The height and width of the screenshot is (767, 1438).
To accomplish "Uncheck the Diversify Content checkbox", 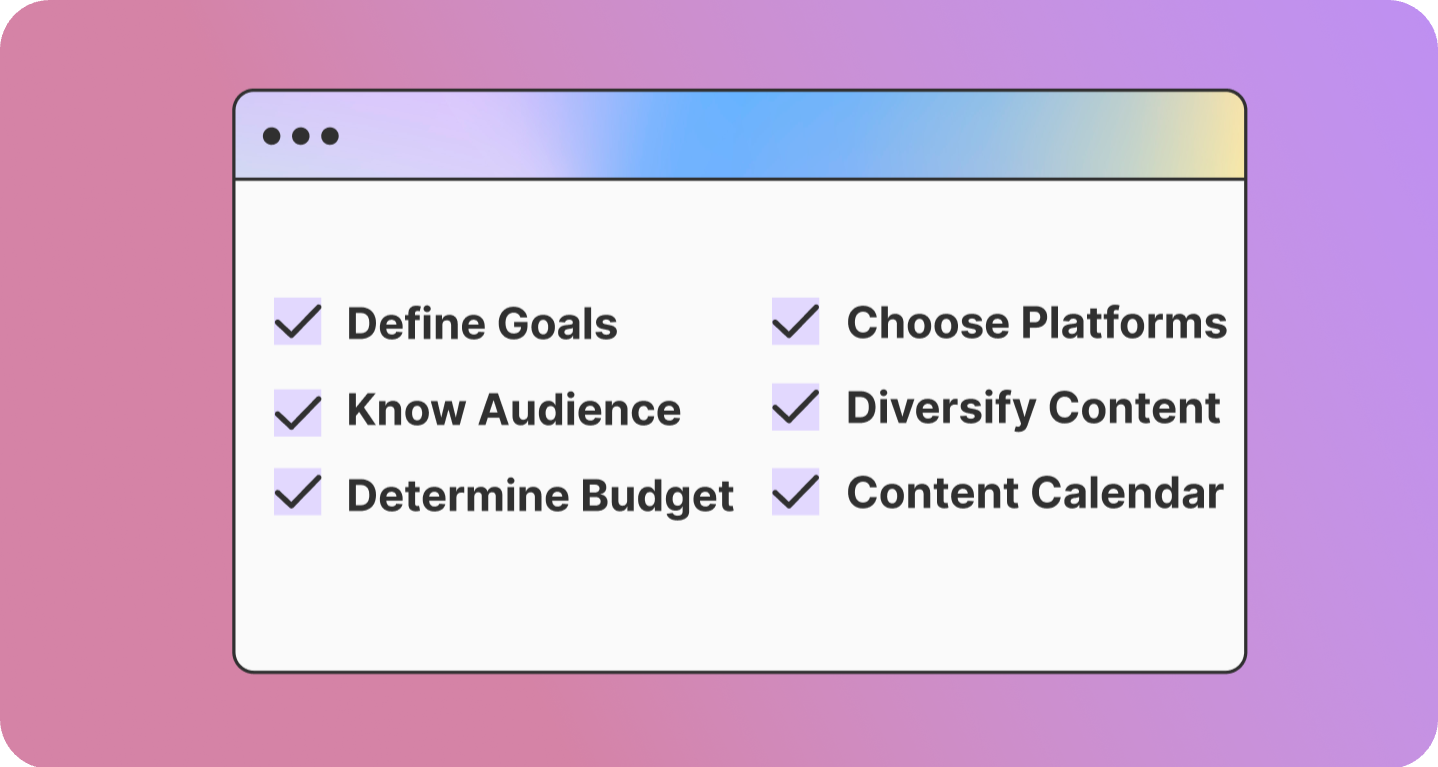I will click(795, 407).
